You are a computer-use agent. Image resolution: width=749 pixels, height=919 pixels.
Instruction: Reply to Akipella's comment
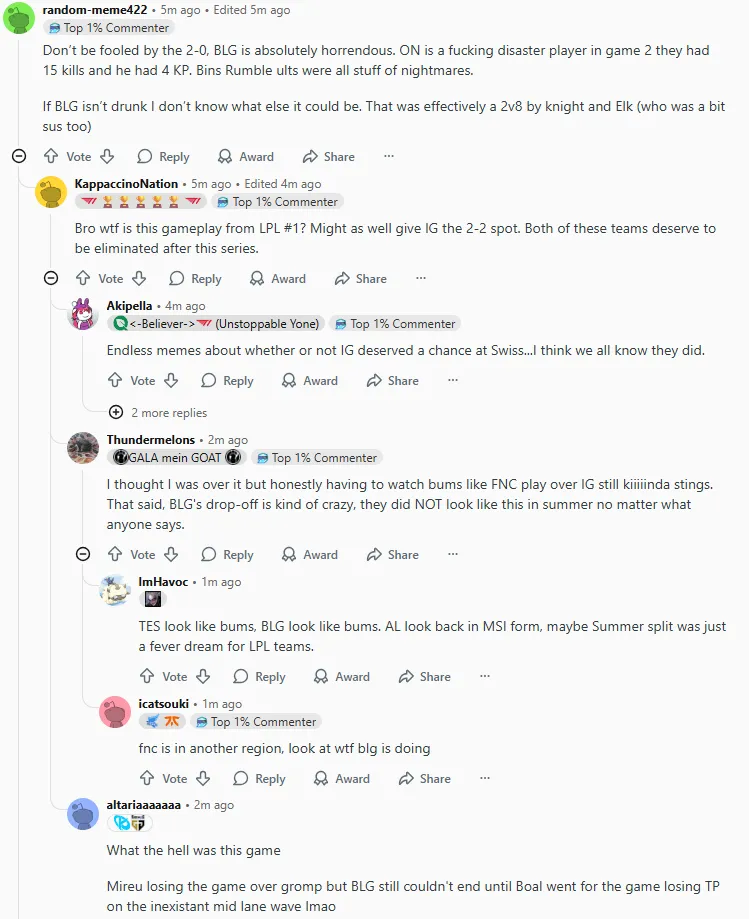[226, 380]
